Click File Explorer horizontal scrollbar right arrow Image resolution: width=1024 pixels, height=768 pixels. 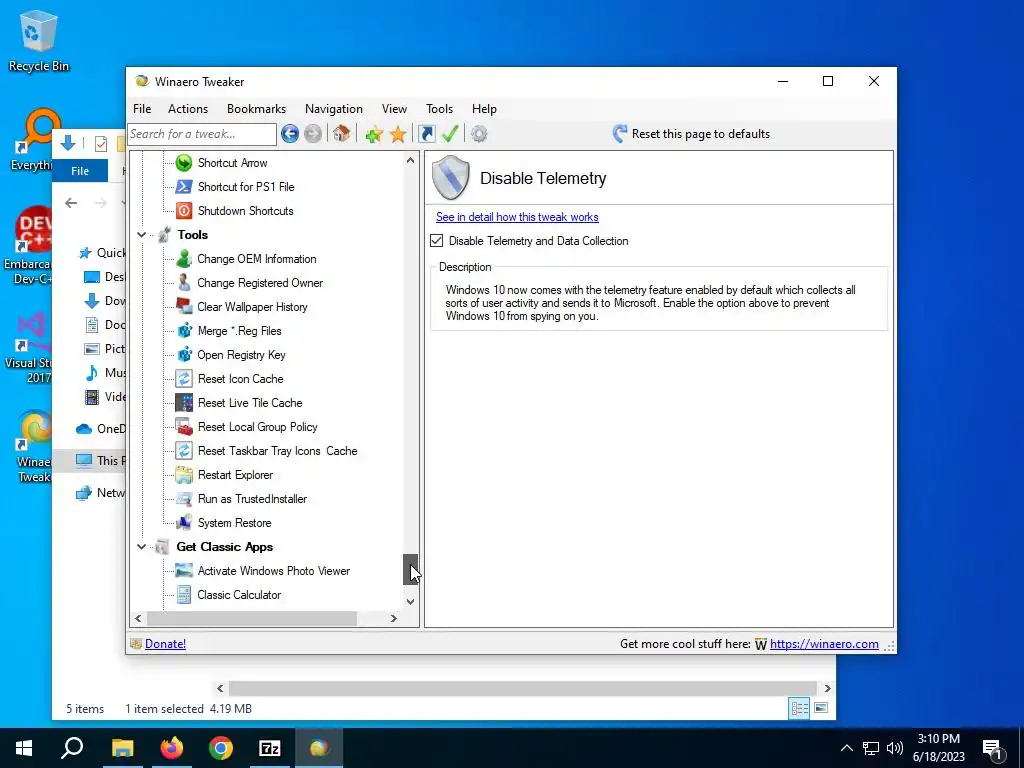[827, 688]
